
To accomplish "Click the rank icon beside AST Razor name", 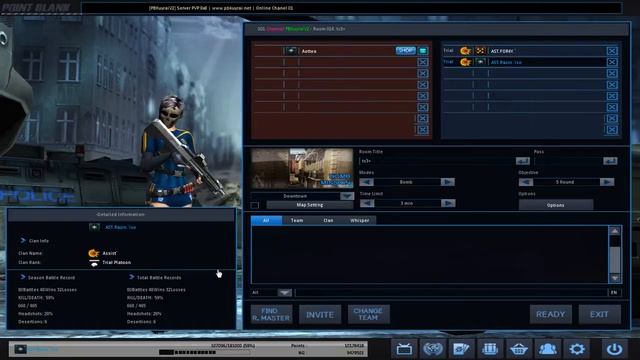I will coord(480,62).
